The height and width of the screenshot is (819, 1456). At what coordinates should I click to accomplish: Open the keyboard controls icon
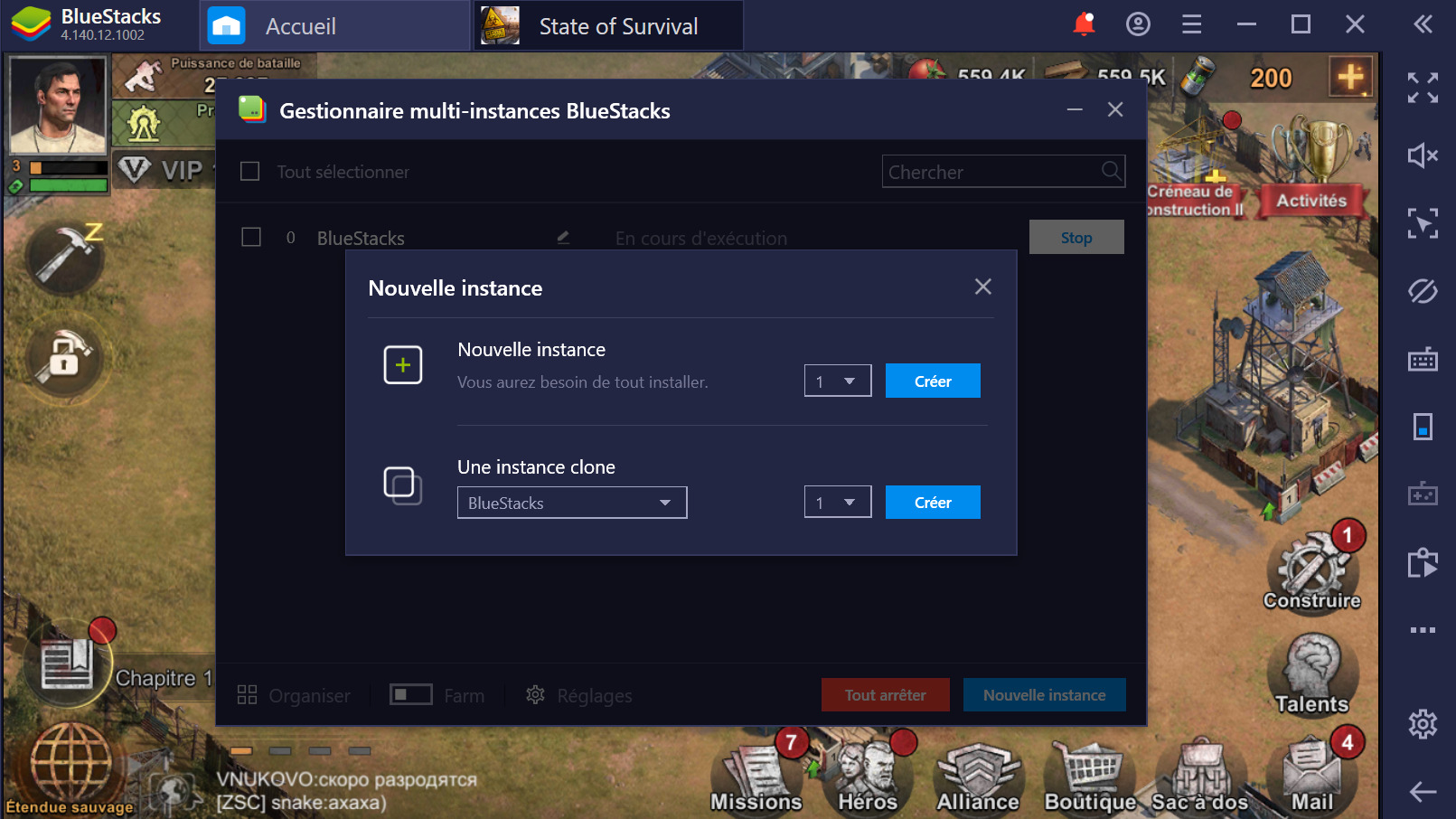click(1423, 359)
